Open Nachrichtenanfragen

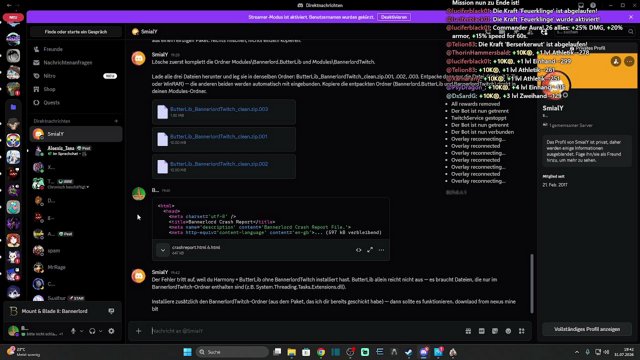click(68, 63)
